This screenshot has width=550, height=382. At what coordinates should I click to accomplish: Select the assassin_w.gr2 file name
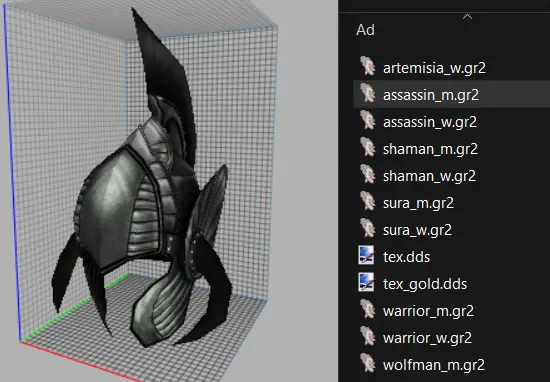430,122
